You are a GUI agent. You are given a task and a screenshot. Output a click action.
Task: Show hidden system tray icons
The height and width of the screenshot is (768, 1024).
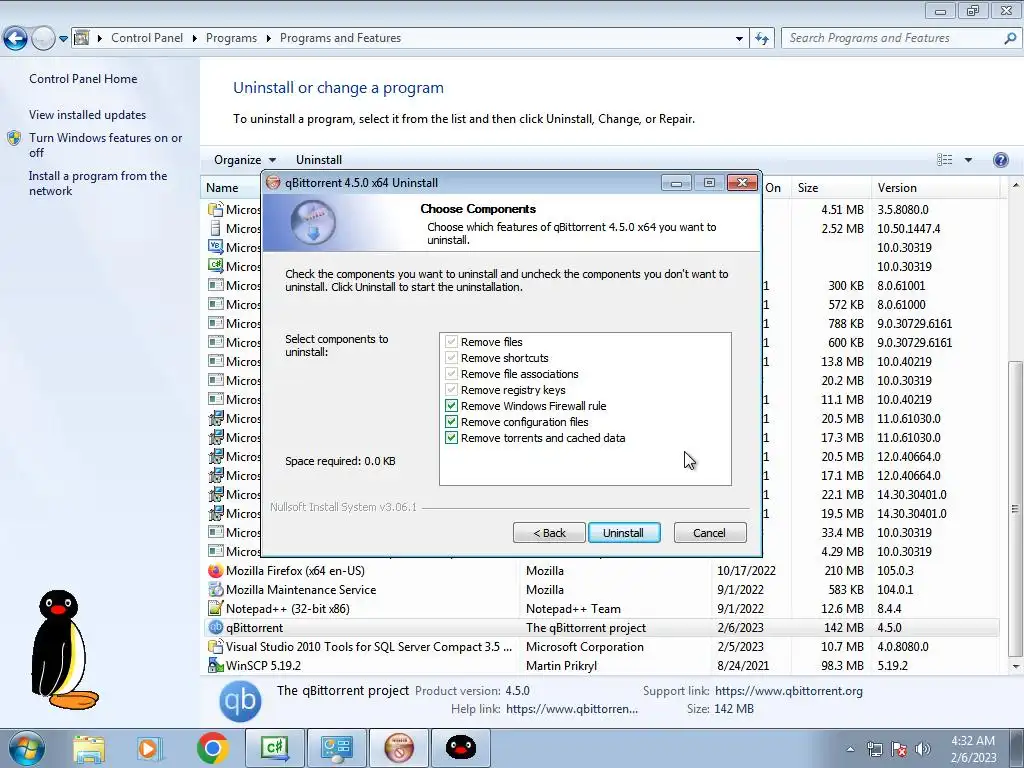(x=850, y=749)
